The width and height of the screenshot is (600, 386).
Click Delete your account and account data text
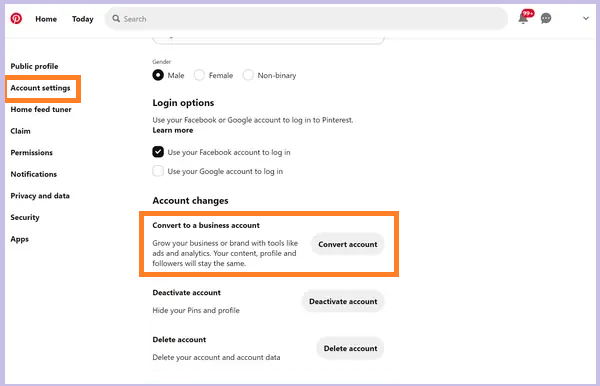click(216, 357)
